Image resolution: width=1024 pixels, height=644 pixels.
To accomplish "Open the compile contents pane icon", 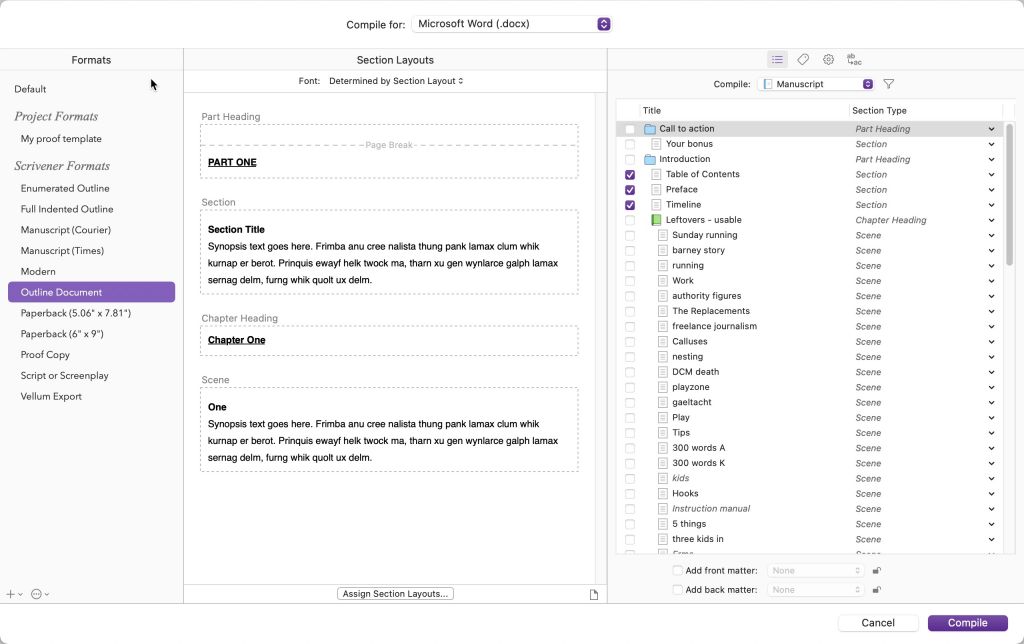I will pyautogui.click(x=777, y=59).
